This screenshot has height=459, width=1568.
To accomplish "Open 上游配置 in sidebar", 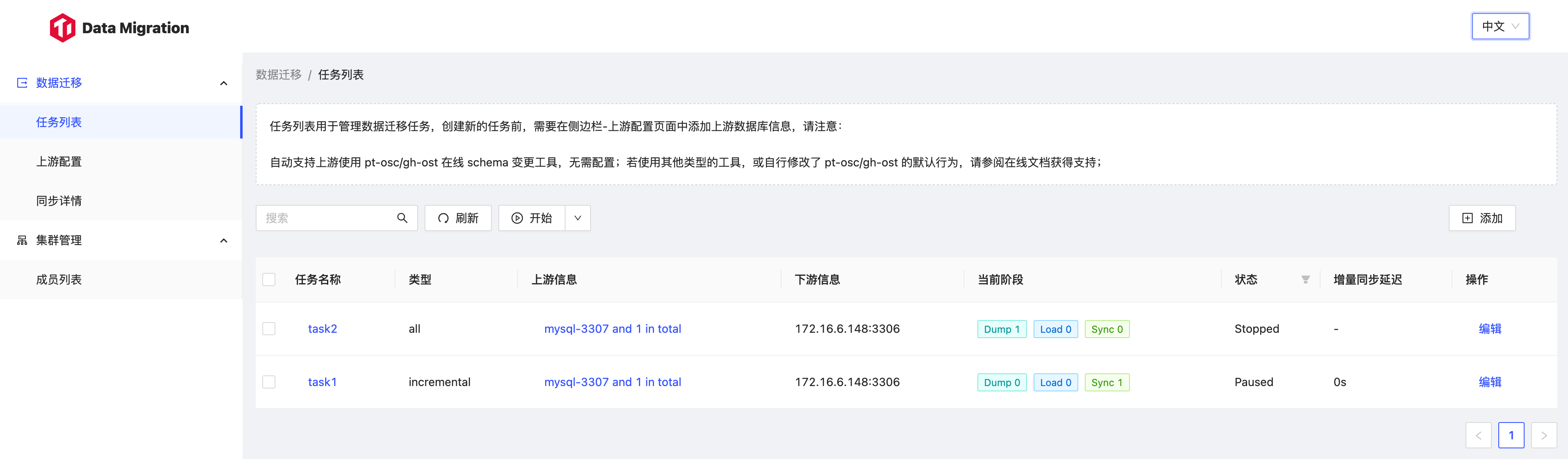I will 59,161.
